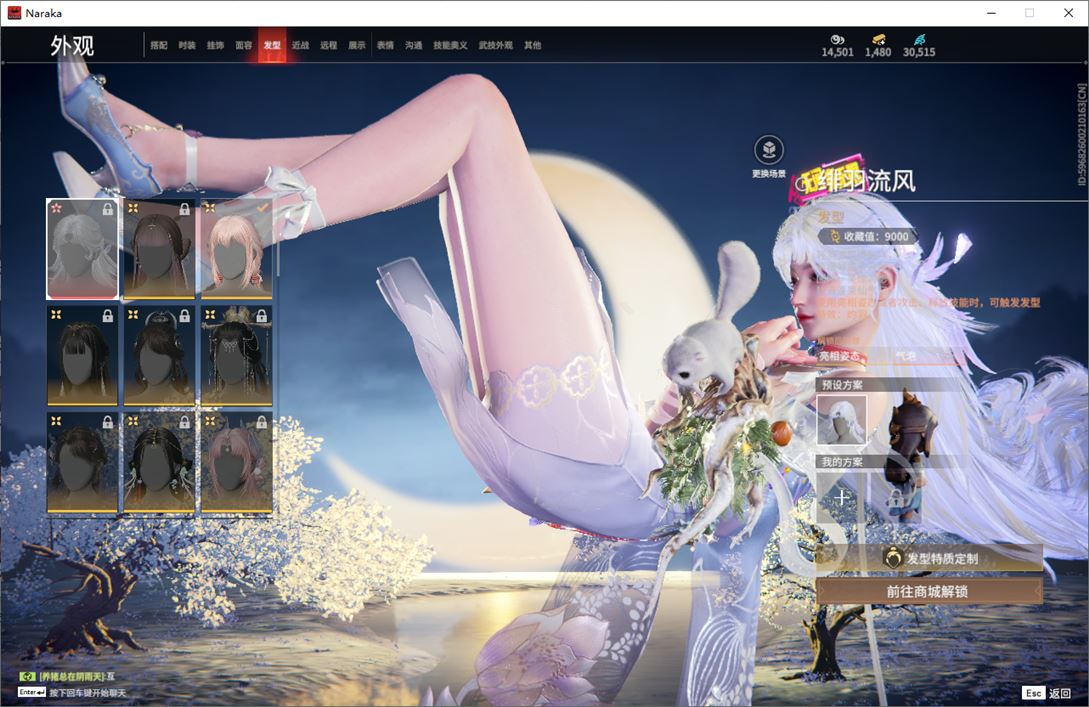
Task: Click the lock icon on ornate crown hairstyle
Action: click(x=261, y=315)
